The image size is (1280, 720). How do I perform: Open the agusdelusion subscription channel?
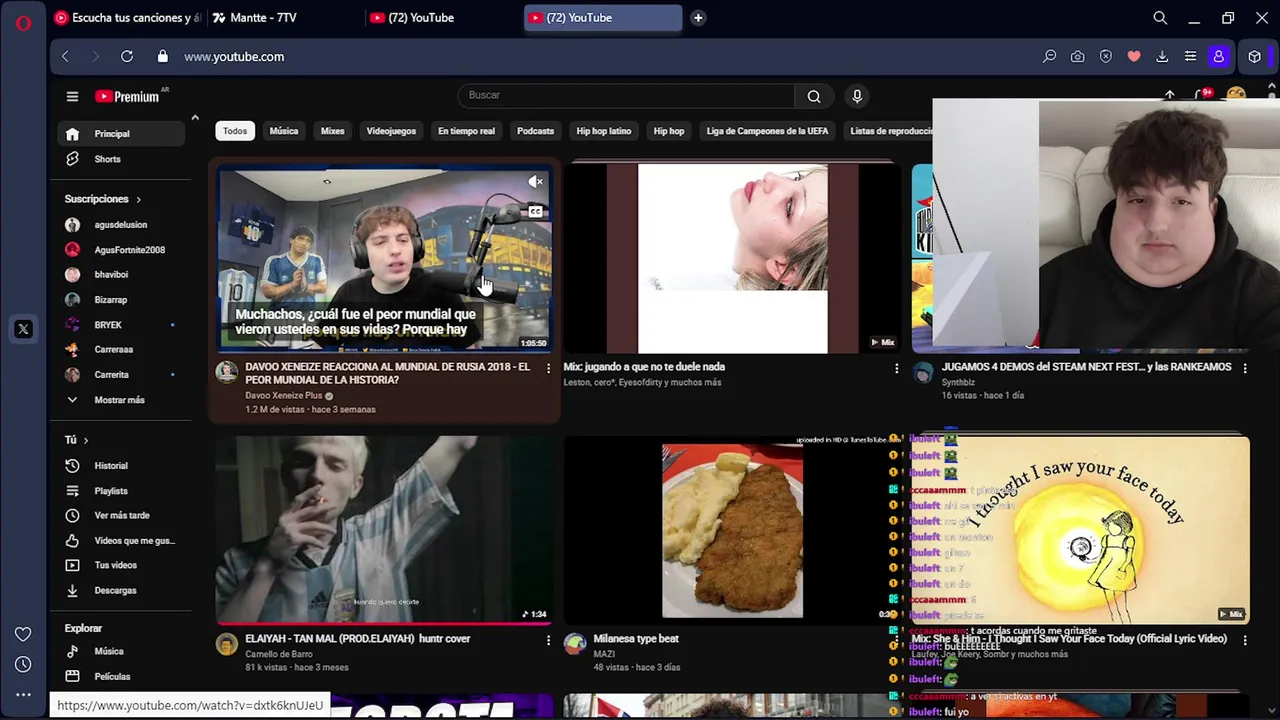click(x=120, y=225)
